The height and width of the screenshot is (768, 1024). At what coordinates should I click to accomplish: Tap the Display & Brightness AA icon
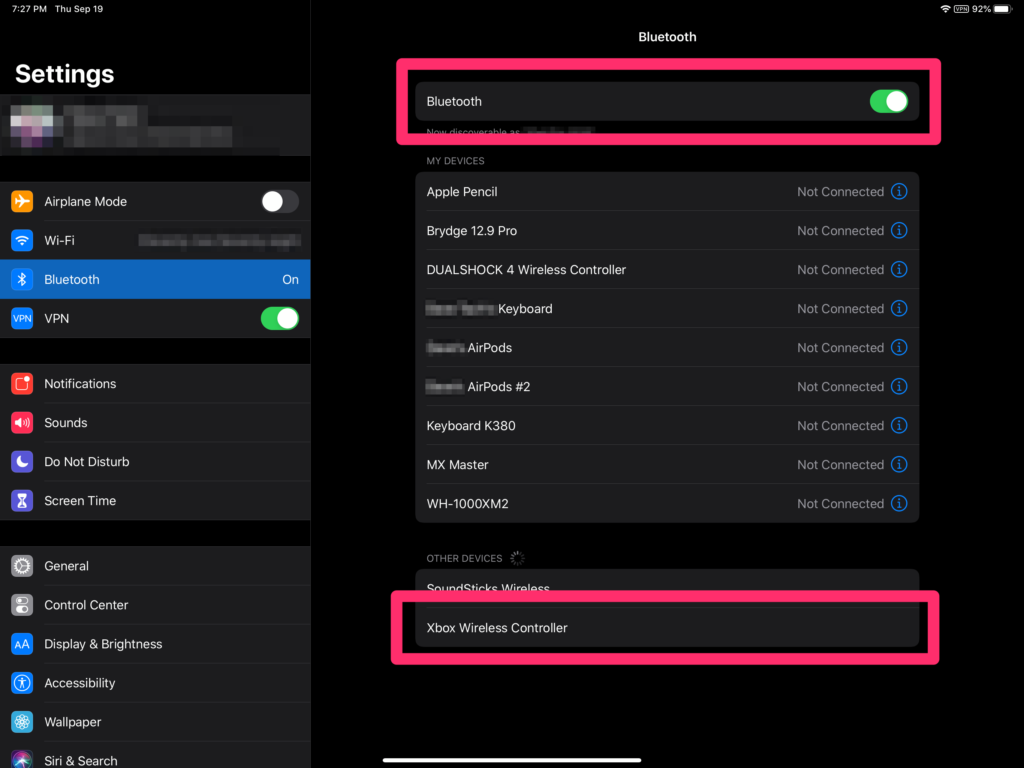(22, 644)
